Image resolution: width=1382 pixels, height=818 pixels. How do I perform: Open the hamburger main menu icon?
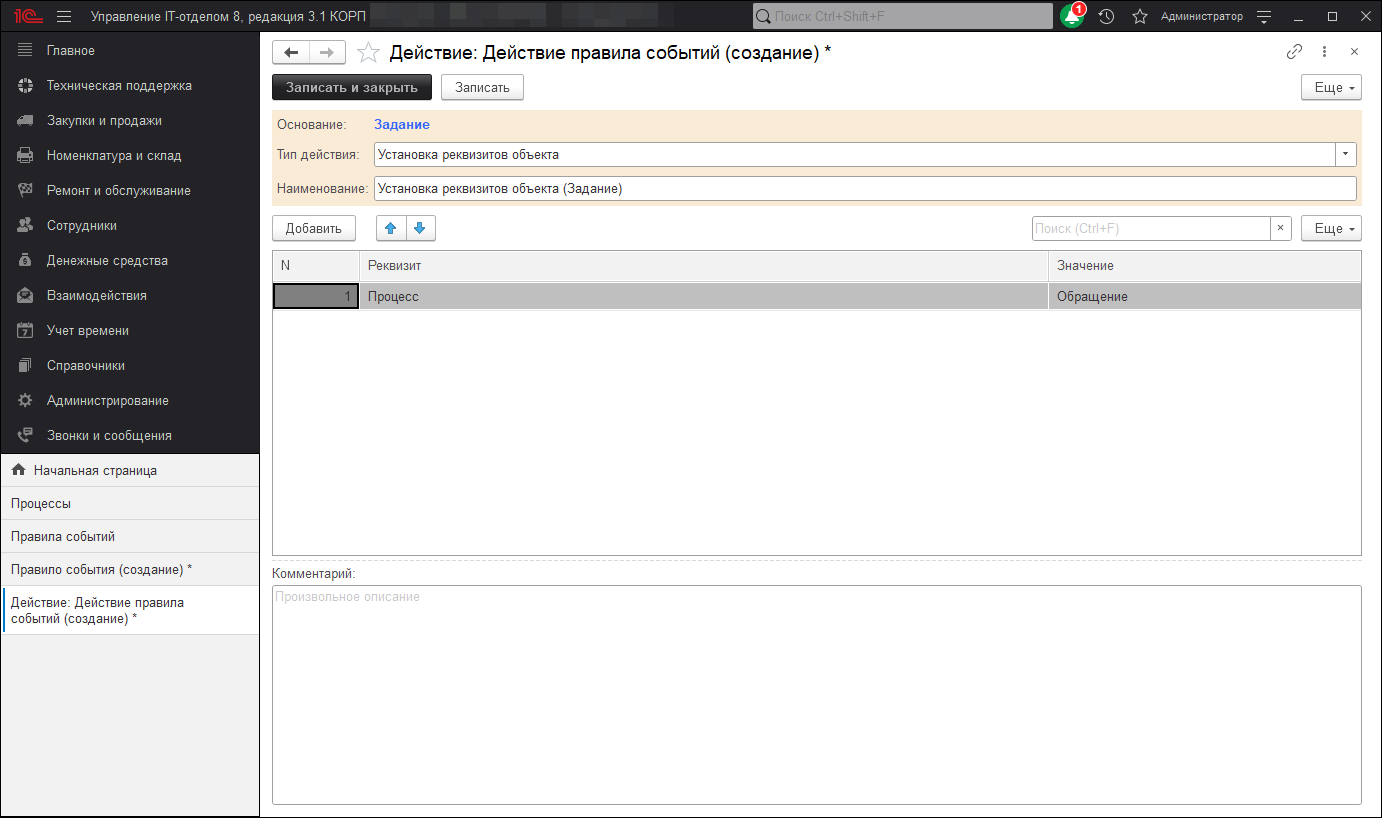[64, 17]
